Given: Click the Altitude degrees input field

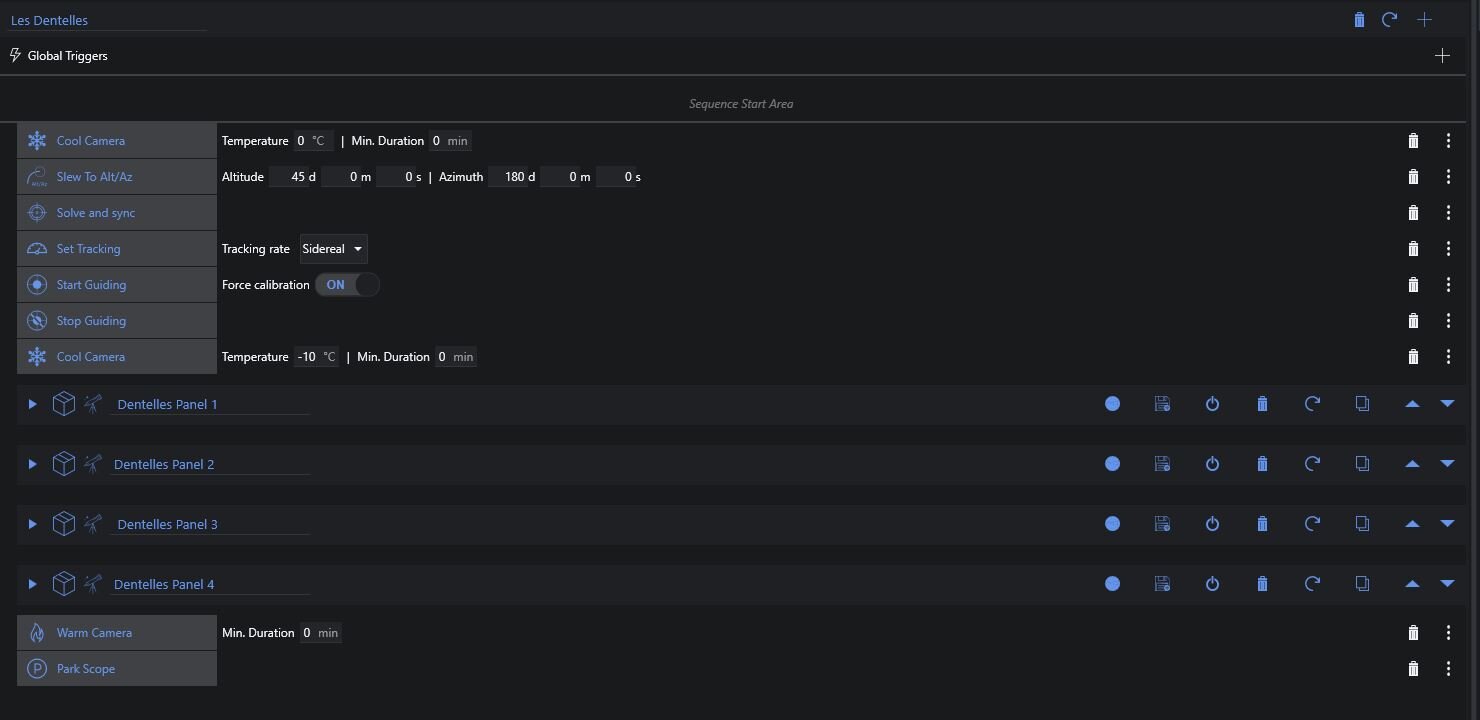Looking at the screenshot, I should pos(288,177).
